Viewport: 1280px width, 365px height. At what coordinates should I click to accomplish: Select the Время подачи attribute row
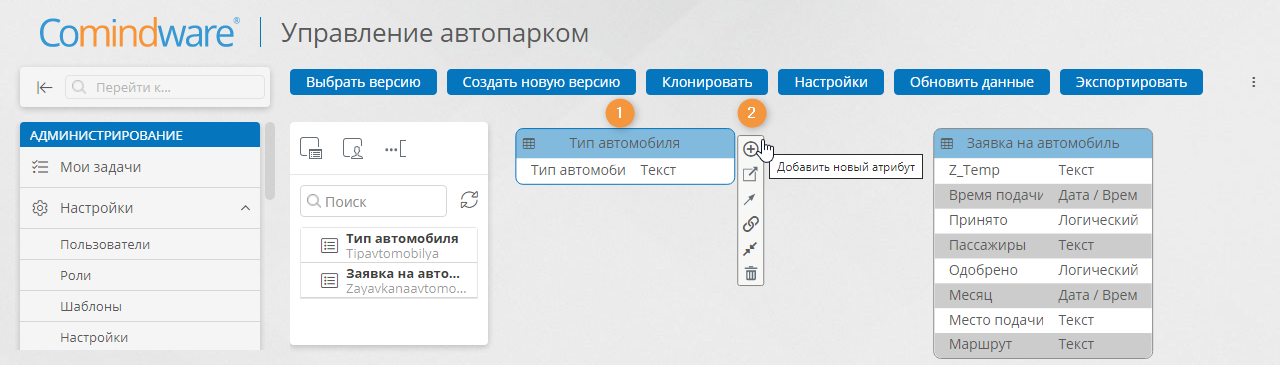[1043, 195]
